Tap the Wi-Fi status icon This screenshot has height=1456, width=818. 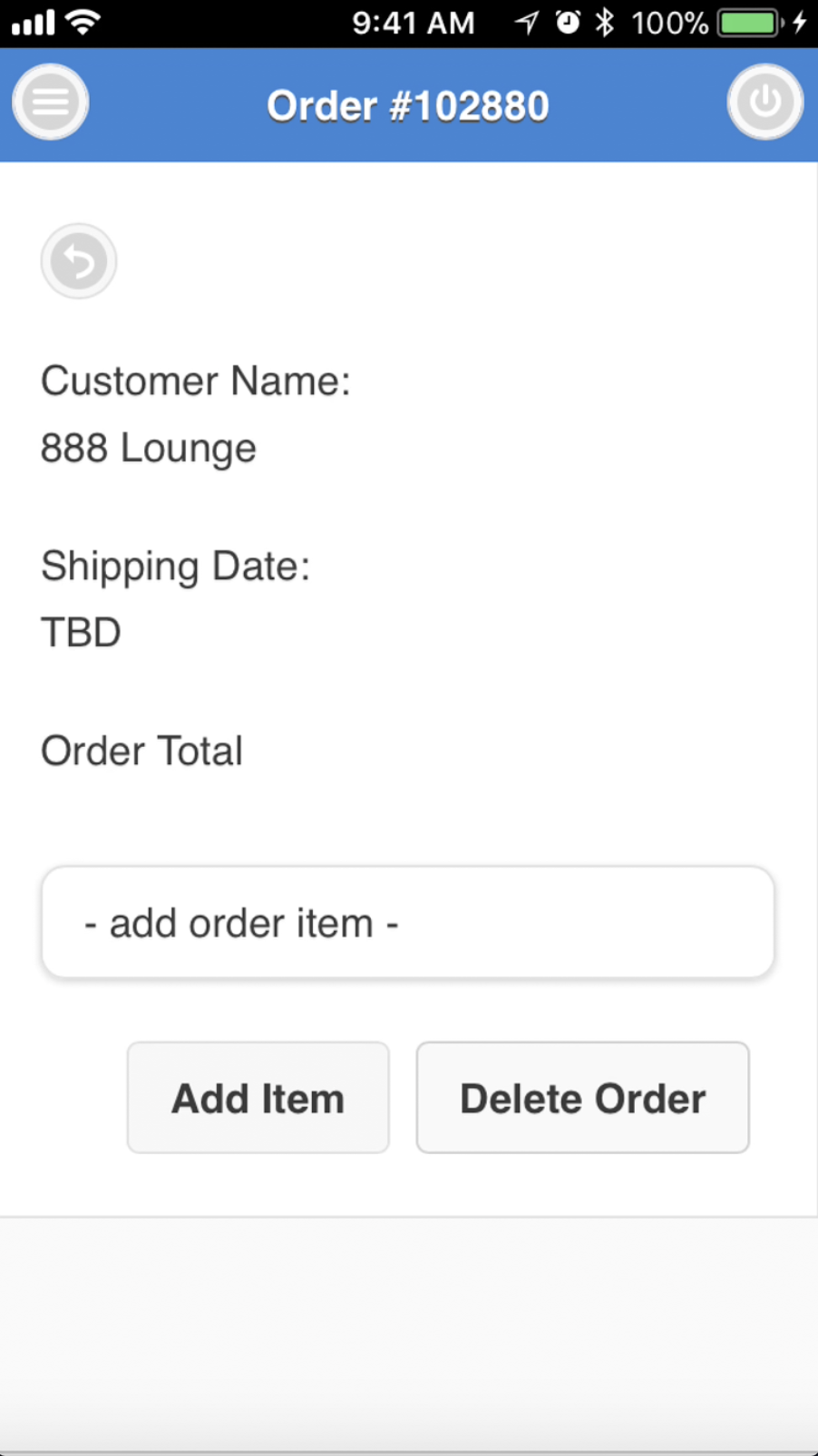(x=83, y=22)
